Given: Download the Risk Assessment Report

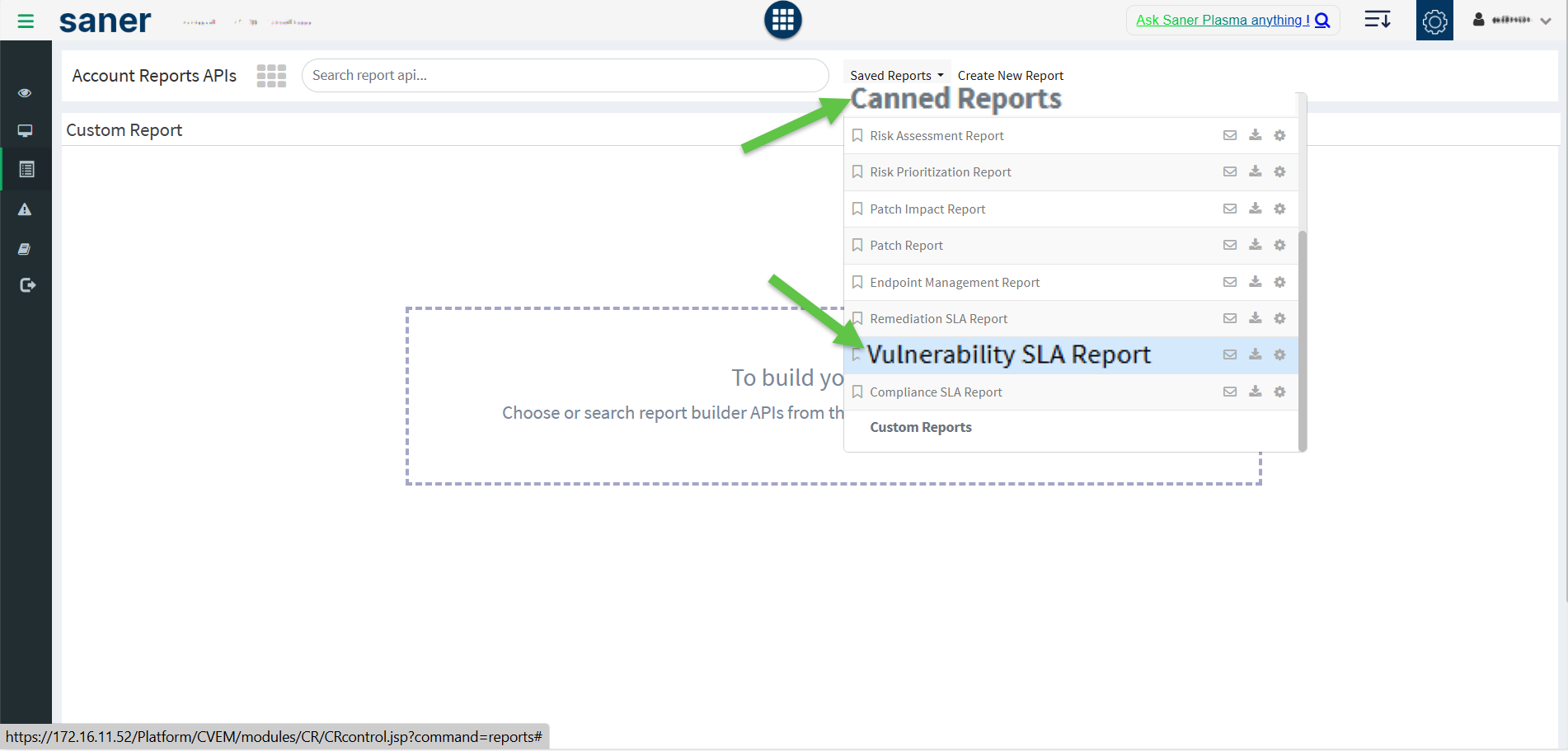Looking at the screenshot, I should point(1255,135).
